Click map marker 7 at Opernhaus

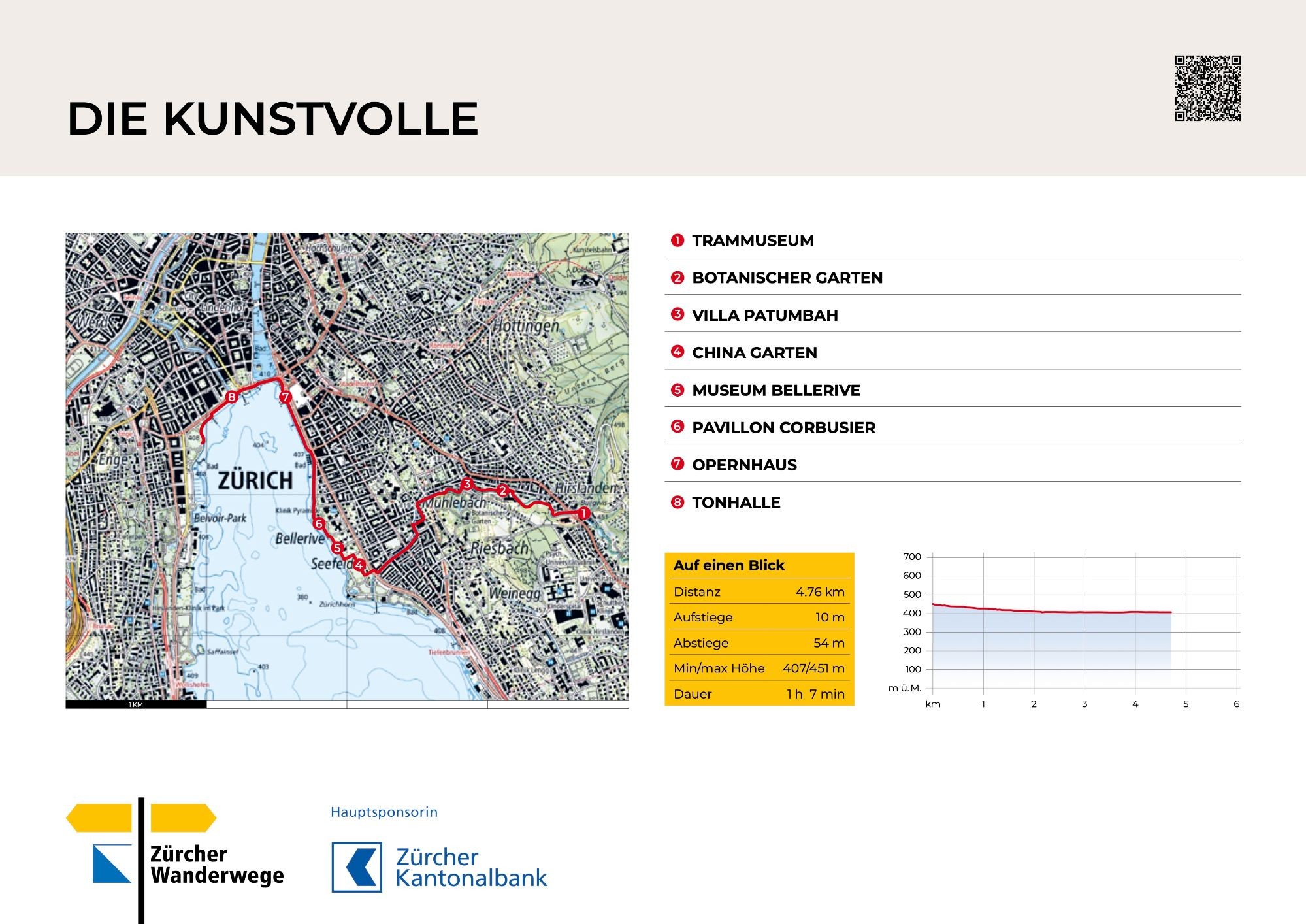tap(285, 397)
